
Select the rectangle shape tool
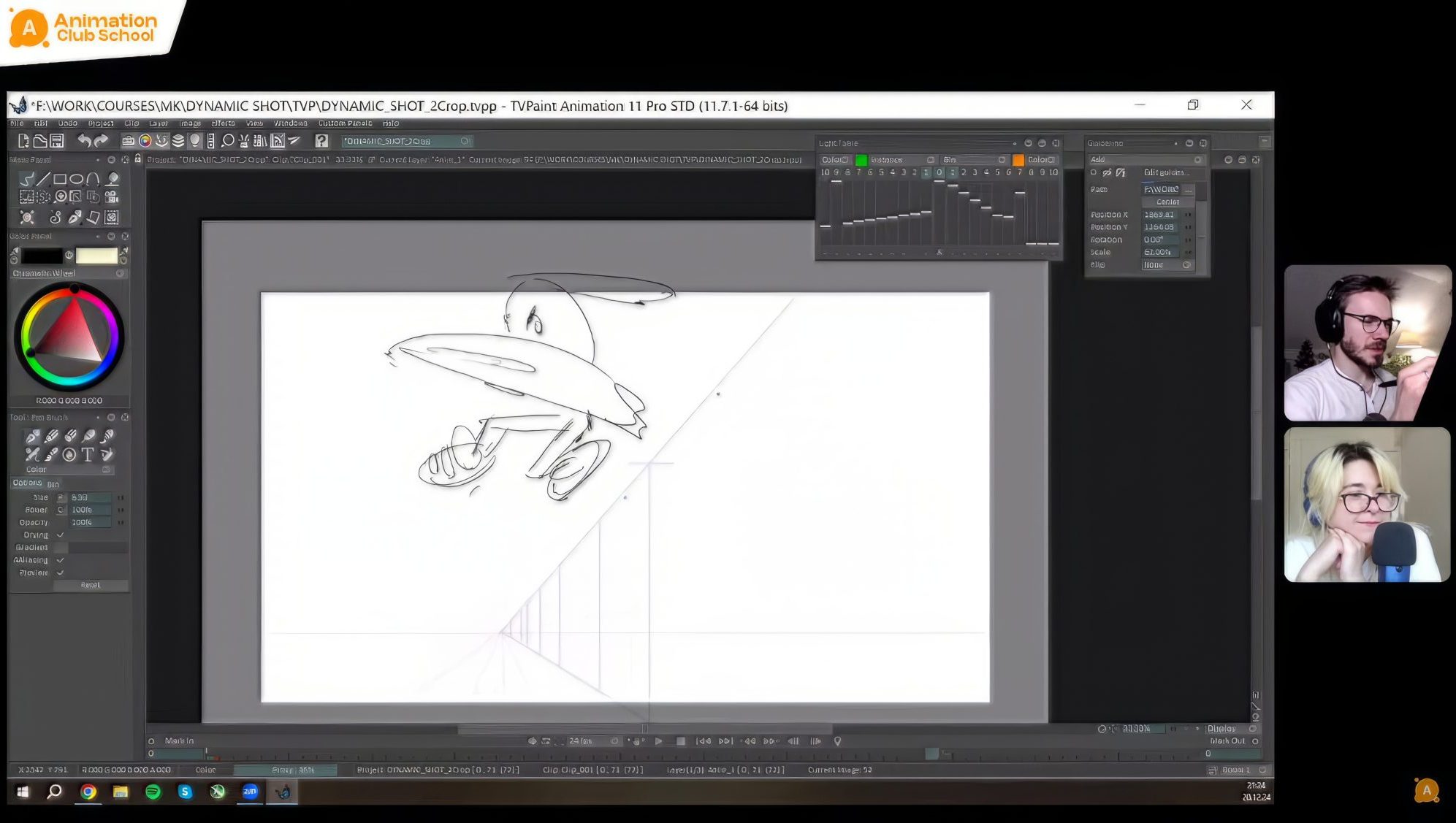60,179
